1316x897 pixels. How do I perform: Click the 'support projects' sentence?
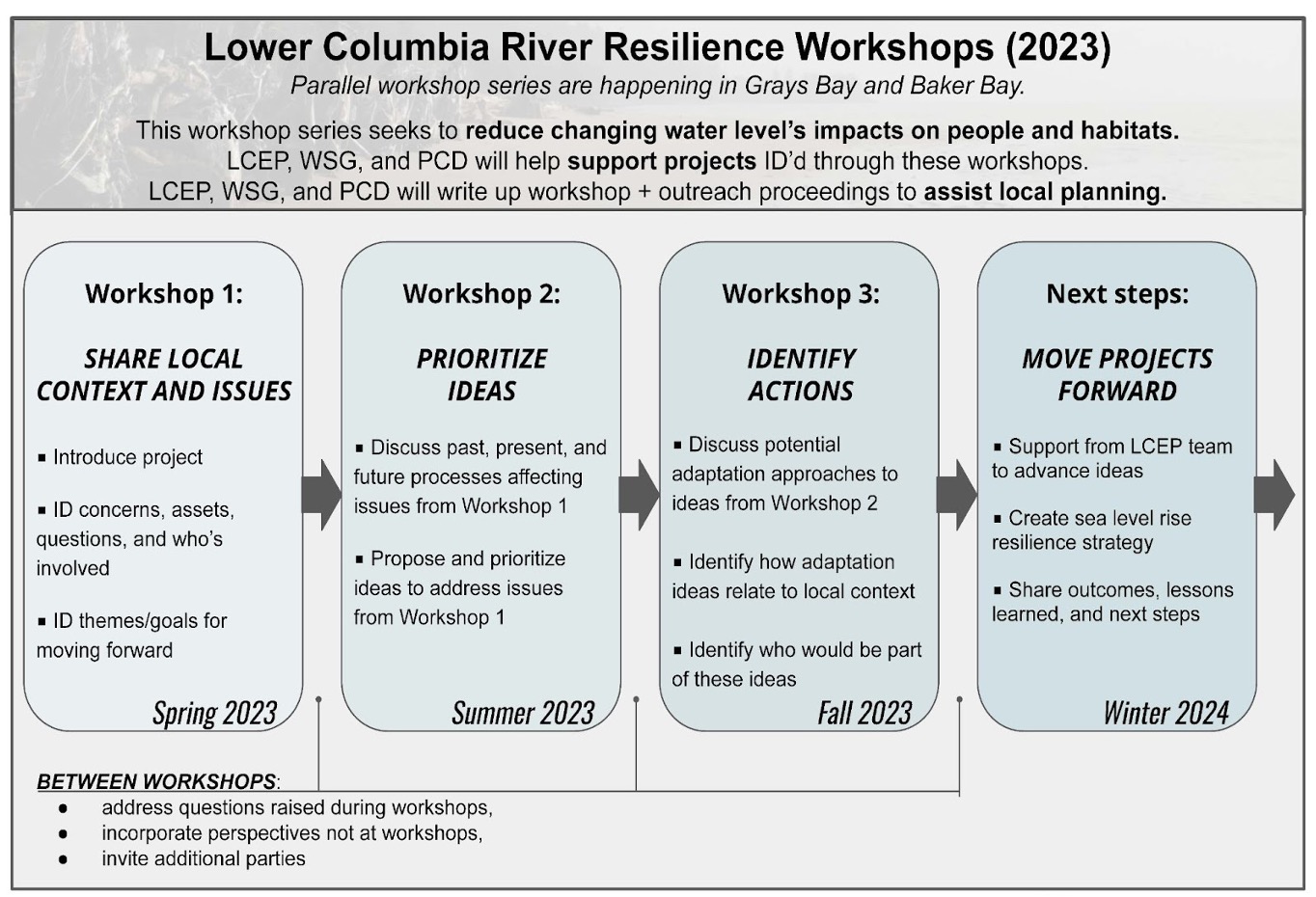tap(657, 160)
